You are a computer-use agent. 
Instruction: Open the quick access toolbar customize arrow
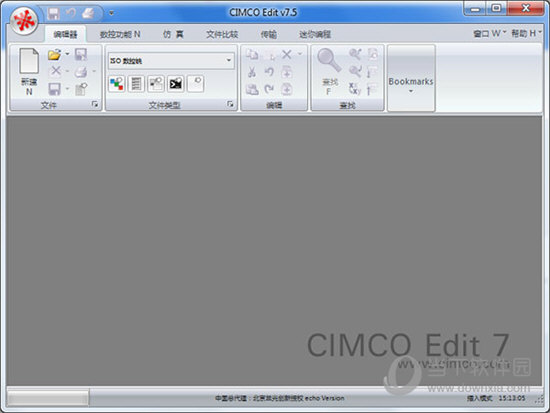(111, 13)
